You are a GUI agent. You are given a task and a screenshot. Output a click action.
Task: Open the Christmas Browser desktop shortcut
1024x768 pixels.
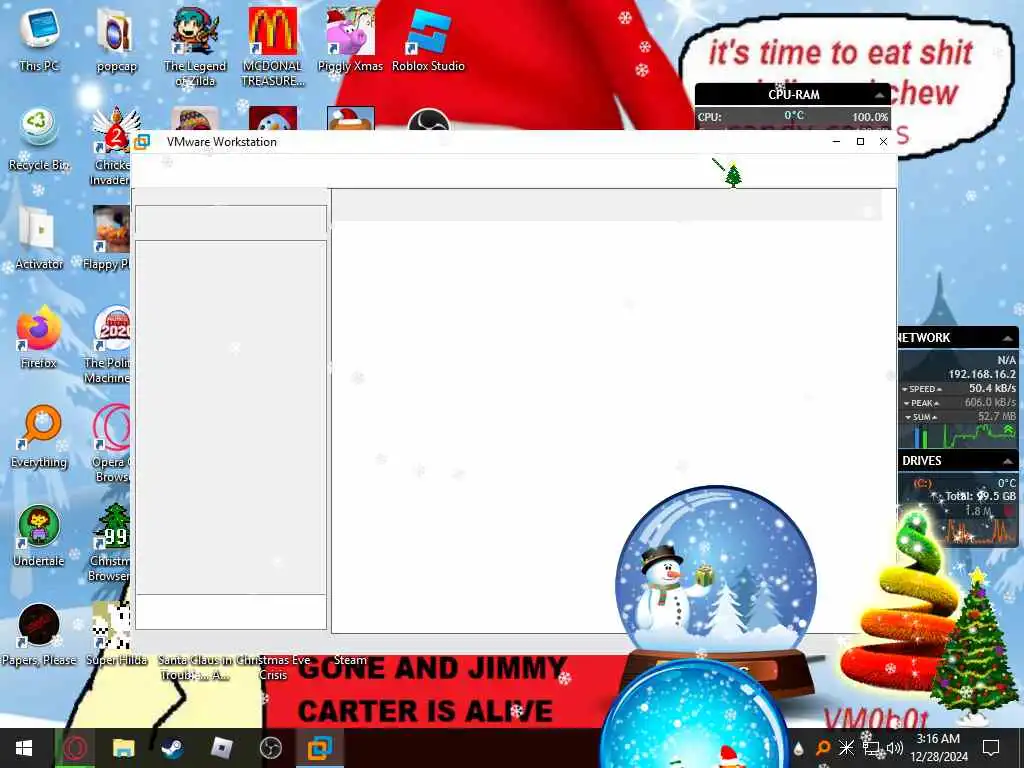tap(111, 542)
